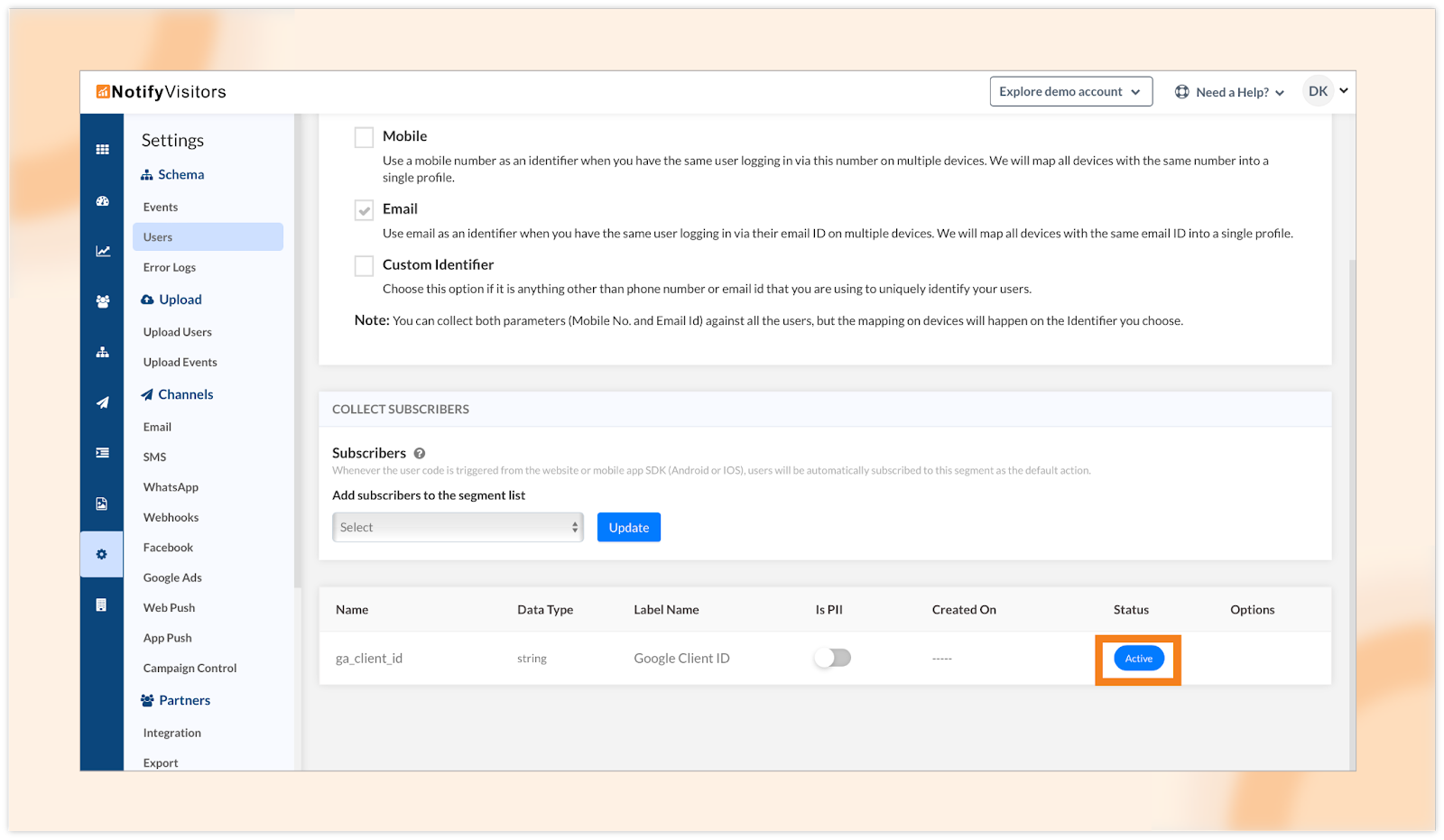
Task: Open the analytics line-chart icon
Action: pos(103,252)
